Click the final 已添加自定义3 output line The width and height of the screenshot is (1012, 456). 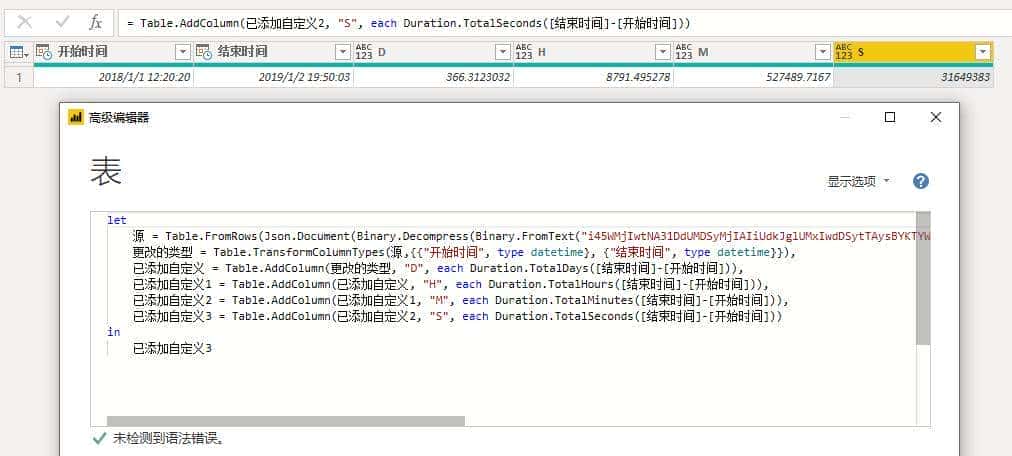coord(172,348)
